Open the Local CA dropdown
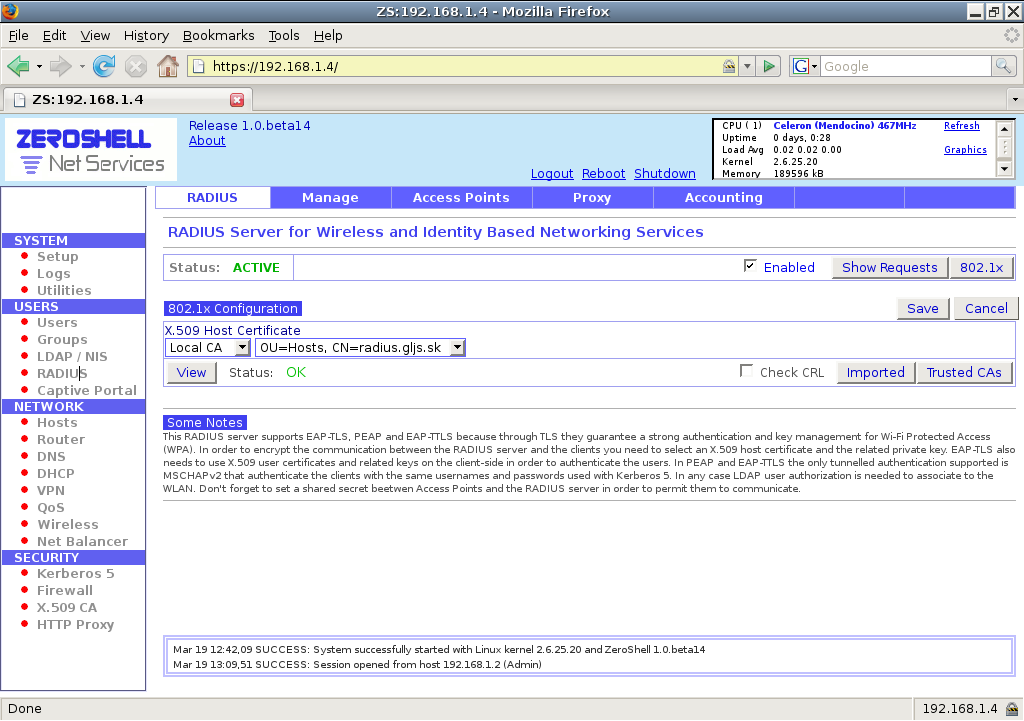The height and width of the screenshot is (721, 1024). [207, 347]
